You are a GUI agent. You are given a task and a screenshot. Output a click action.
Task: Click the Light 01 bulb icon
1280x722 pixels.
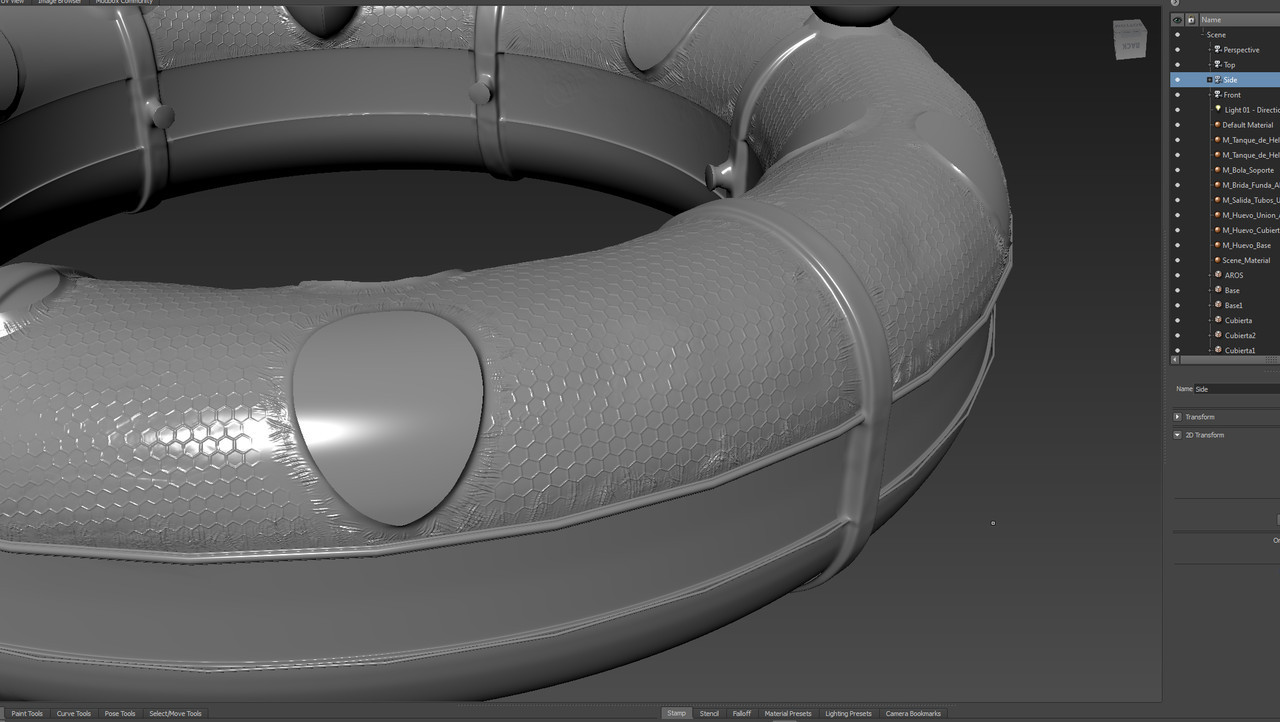pos(1218,110)
